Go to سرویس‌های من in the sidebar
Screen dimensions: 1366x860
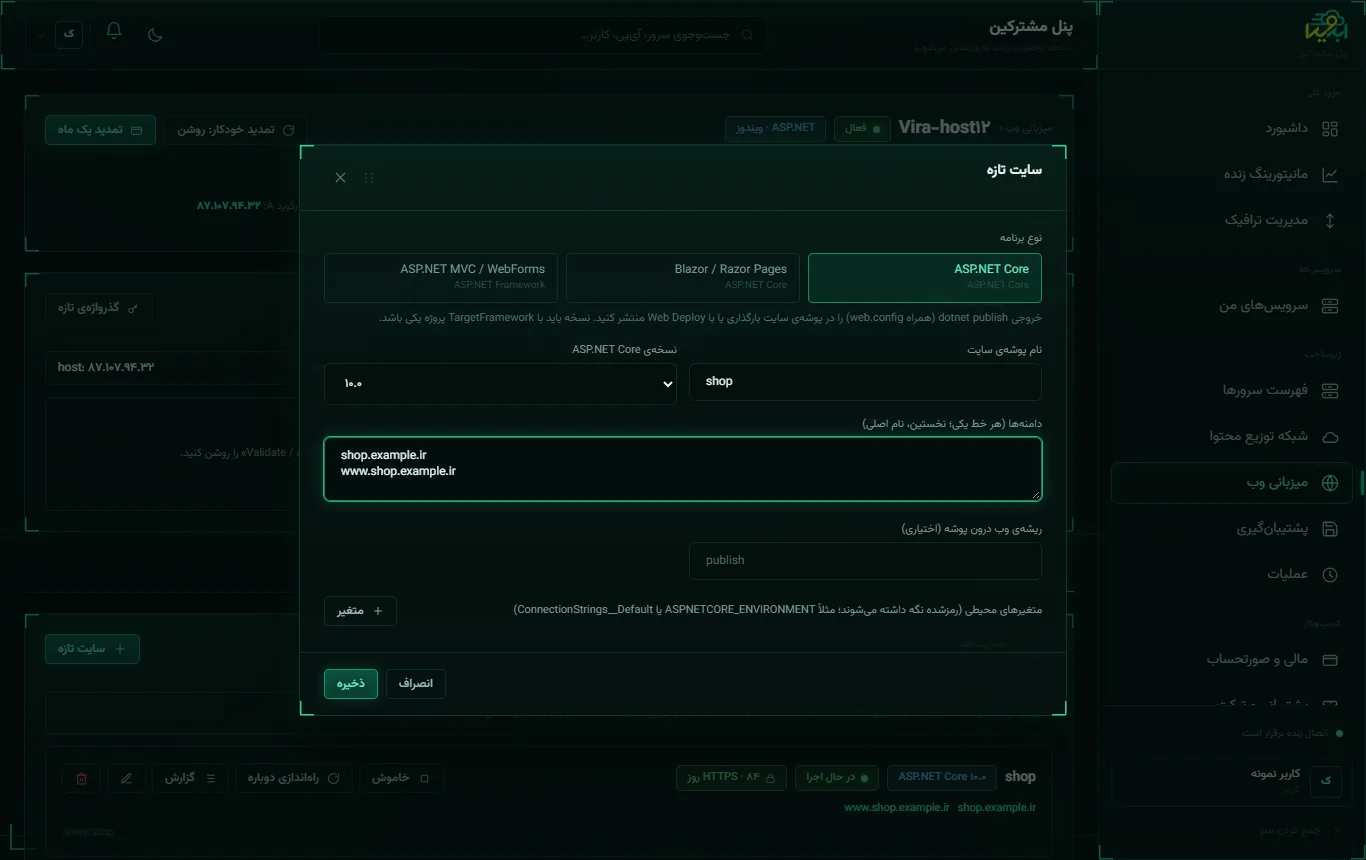pyautogui.click(x=1232, y=305)
